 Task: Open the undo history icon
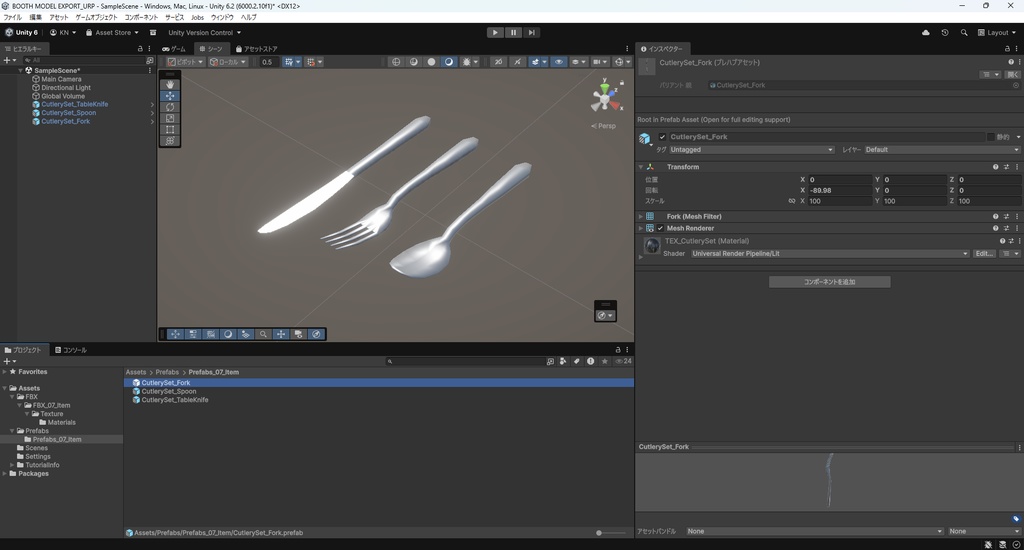coord(944,33)
